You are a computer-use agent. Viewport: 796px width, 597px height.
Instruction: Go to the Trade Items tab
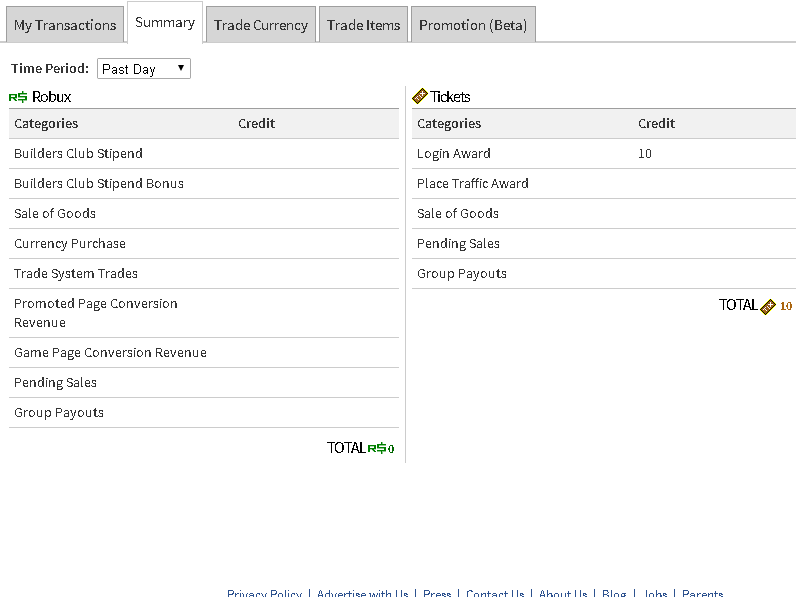[364, 25]
